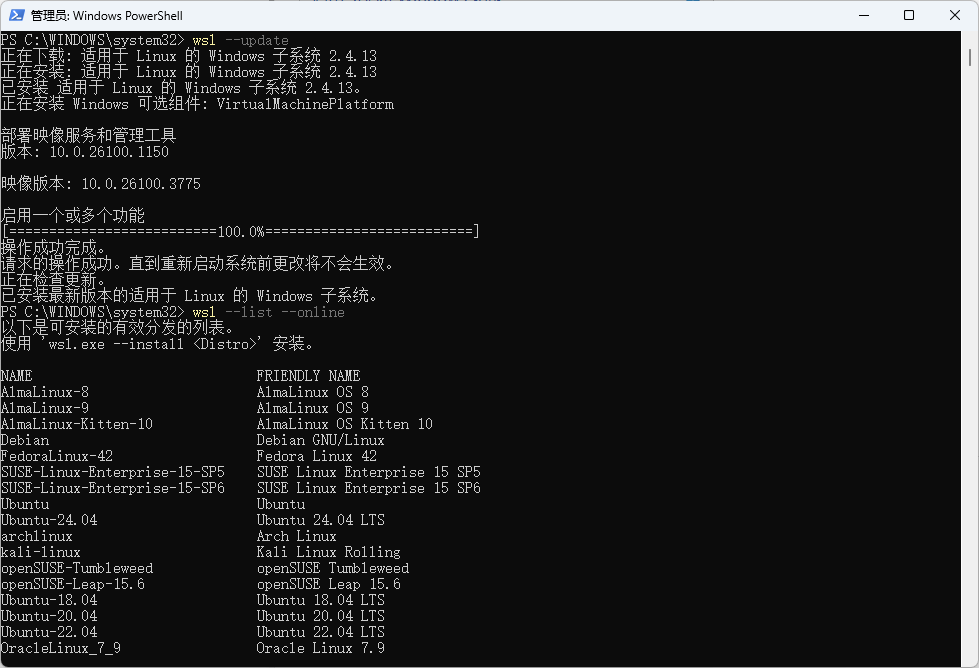Click friendly name 'openSUSE Leap 15.6'
The image size is (979, 668).
pyautogui.click(x=328, y=584)
